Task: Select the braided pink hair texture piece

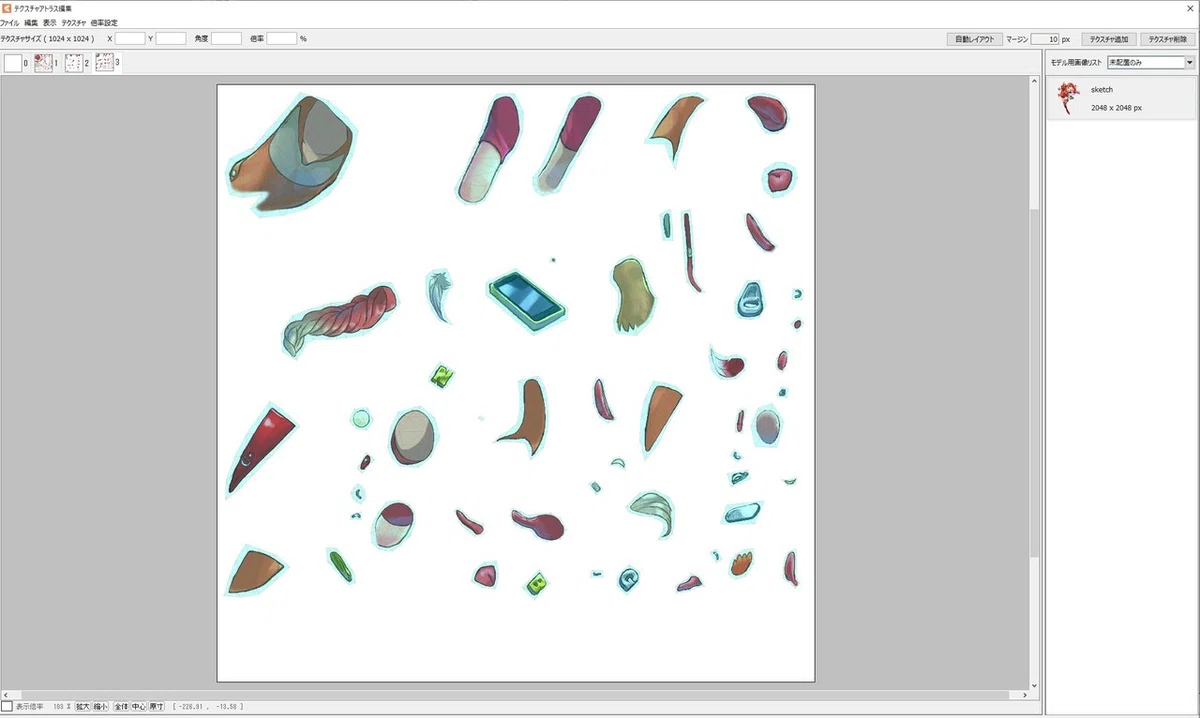Action: coord(339,319)
